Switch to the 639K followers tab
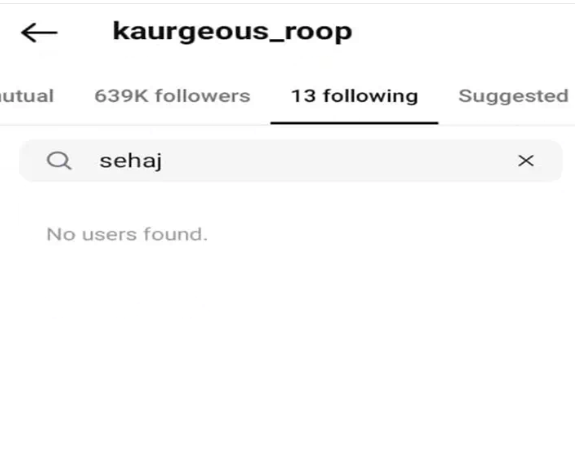Image resolution: width=575 pixels, height=449 pixels. click(x=172, y=96)
